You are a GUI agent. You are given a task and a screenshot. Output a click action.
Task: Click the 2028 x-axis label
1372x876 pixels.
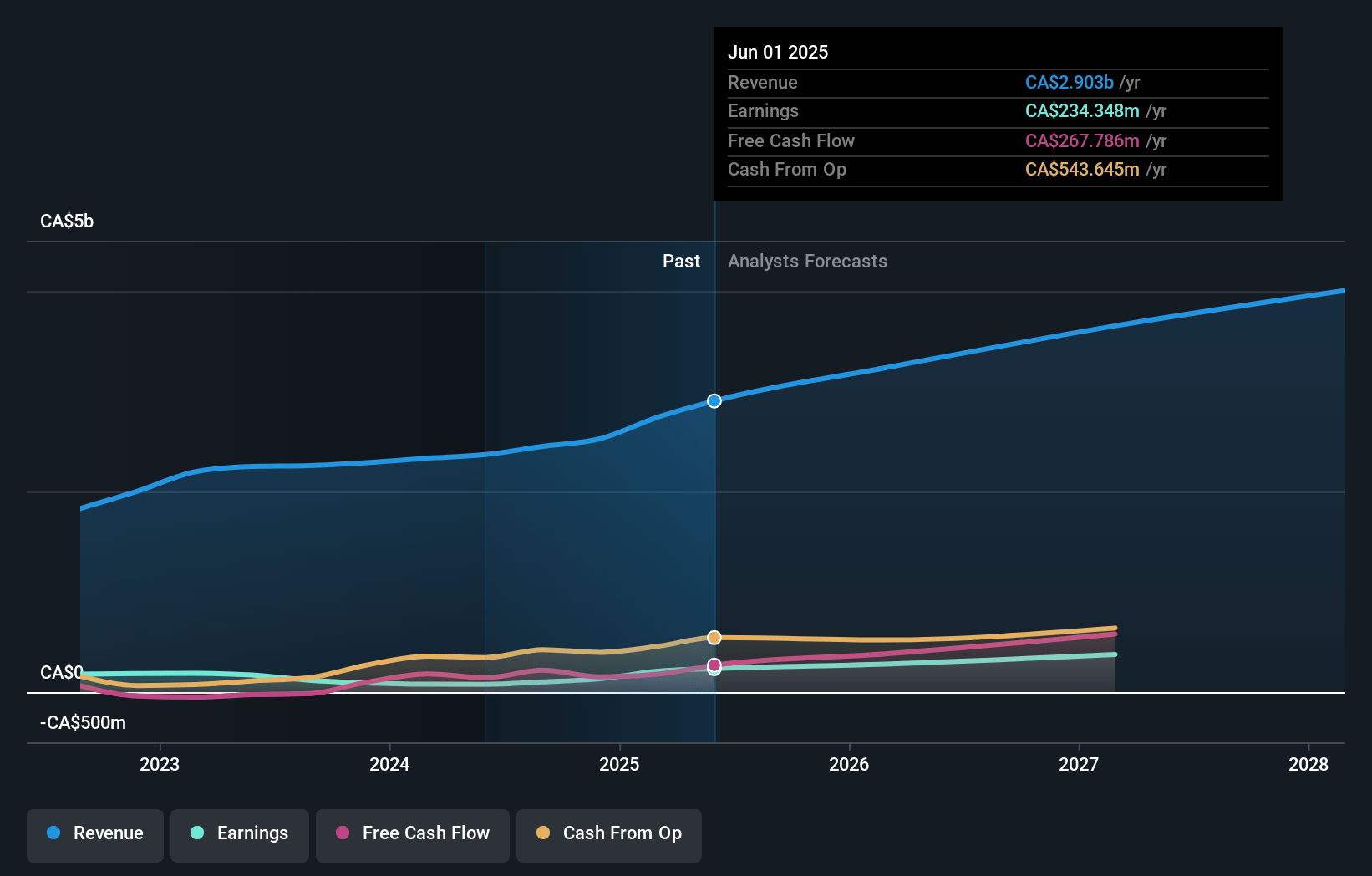tap(1308, 764)
